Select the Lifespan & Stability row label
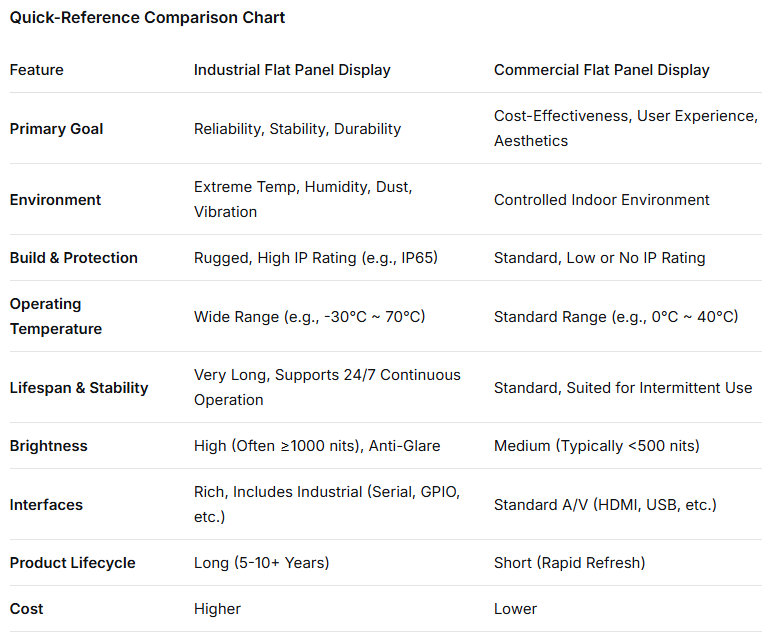Image resolution: width=767 pixels, height=638 pixels. click(79, 388)
